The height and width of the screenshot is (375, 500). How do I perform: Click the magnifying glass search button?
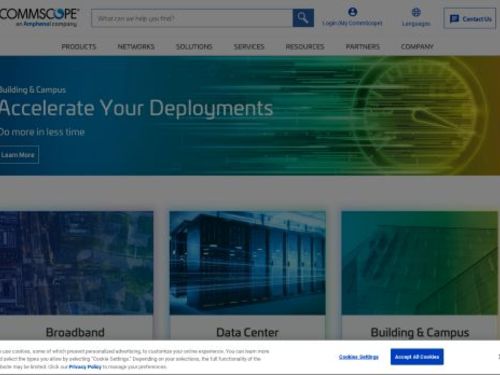coord(303,18)
